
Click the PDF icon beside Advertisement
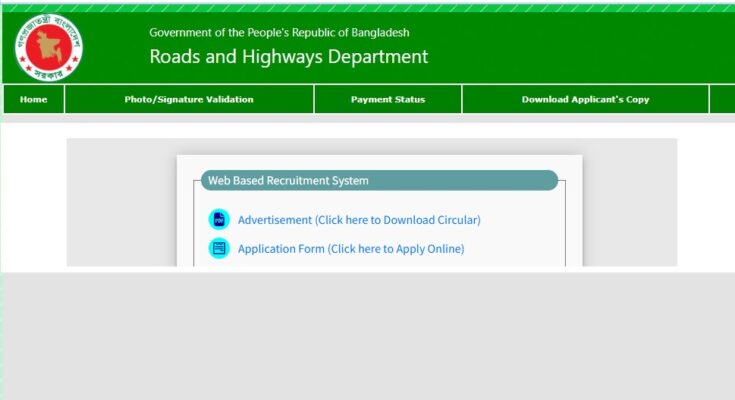click(218, 220)
